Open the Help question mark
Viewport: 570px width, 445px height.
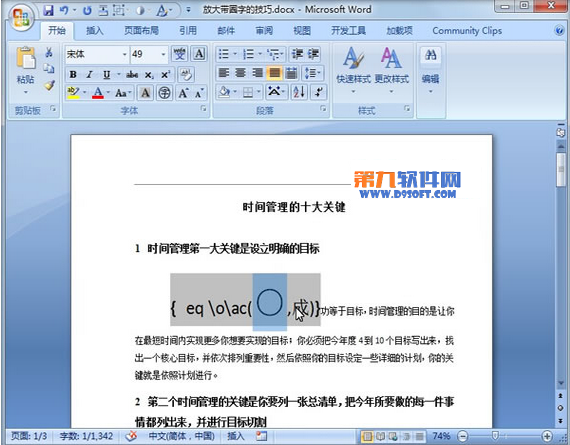[559, 31]
